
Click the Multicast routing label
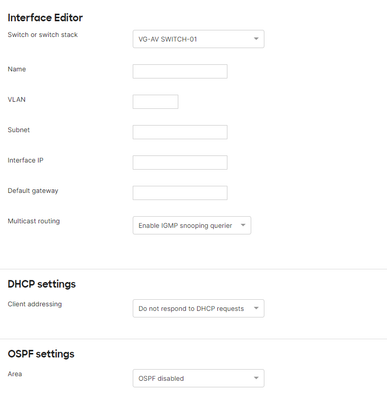tap(34, 221)
